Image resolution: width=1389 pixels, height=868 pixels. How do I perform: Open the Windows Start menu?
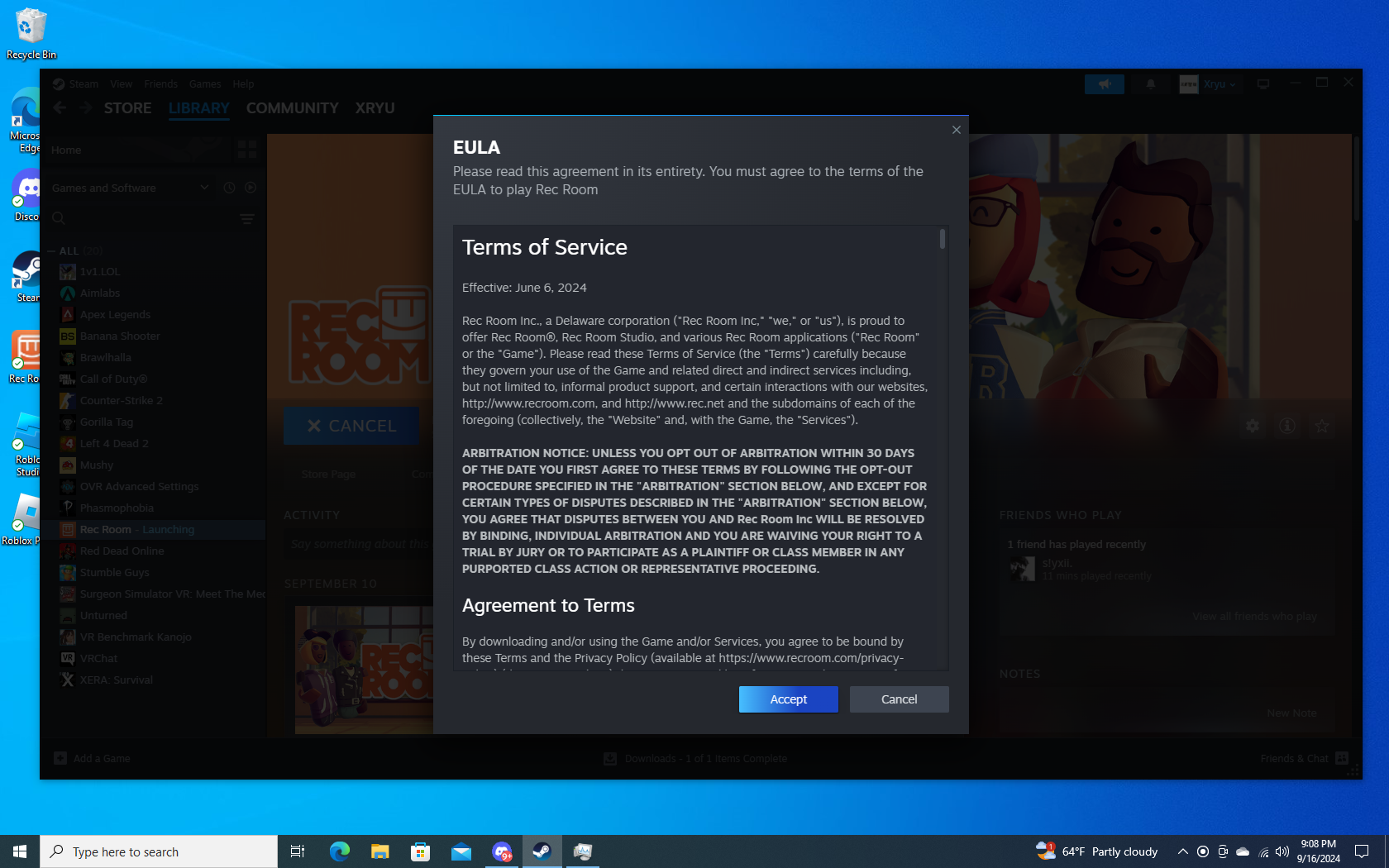pyautogui.click(x=20, y=851)
